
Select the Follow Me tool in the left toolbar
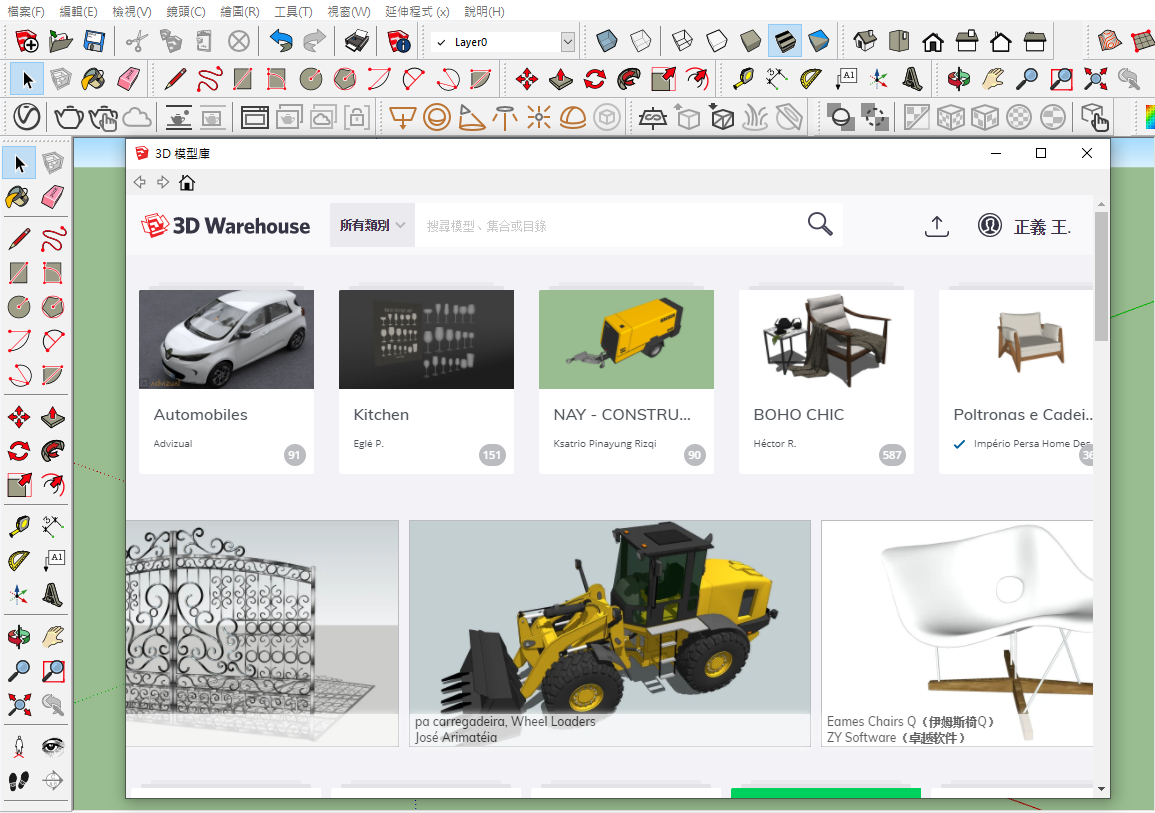pyautogui.click(x=52, y=451)
